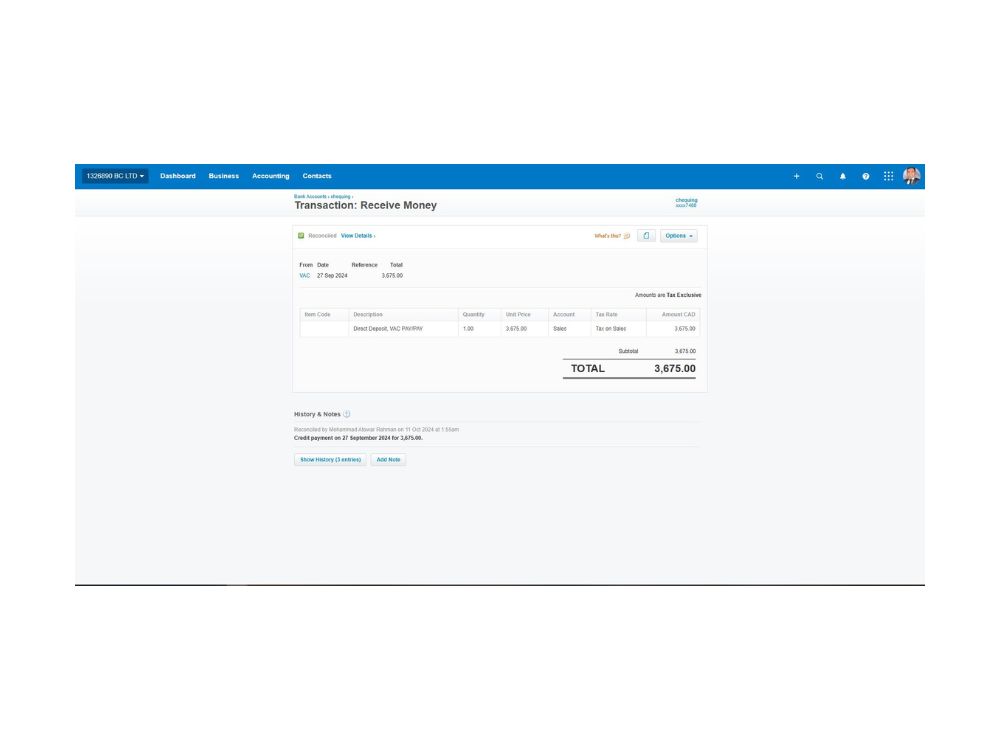Image resolution: width=1000 pixels, height=750 pixels.
Task: Expand the Options dropdown button
Action: pos(679,236)
